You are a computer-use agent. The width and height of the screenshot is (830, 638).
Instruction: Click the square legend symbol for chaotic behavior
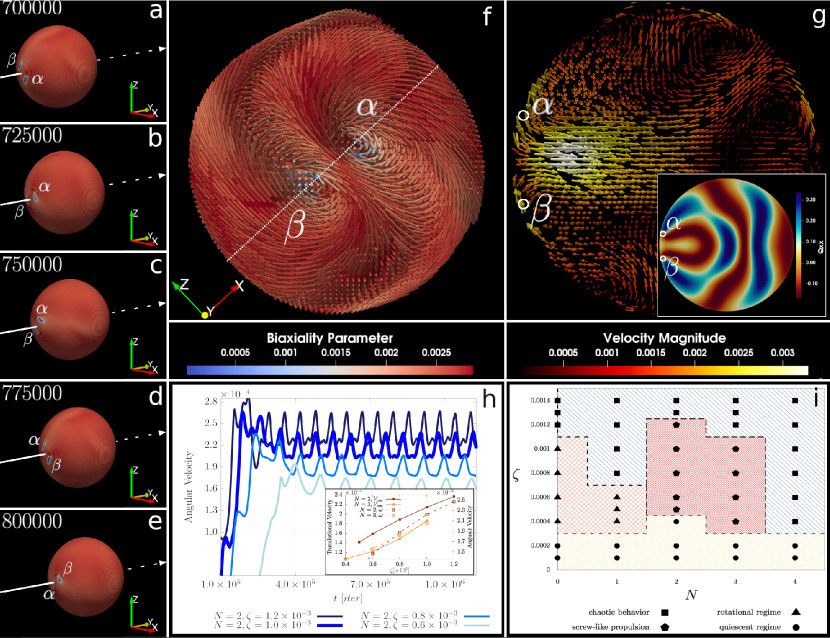pyautogui.click(x=665, y=612)
